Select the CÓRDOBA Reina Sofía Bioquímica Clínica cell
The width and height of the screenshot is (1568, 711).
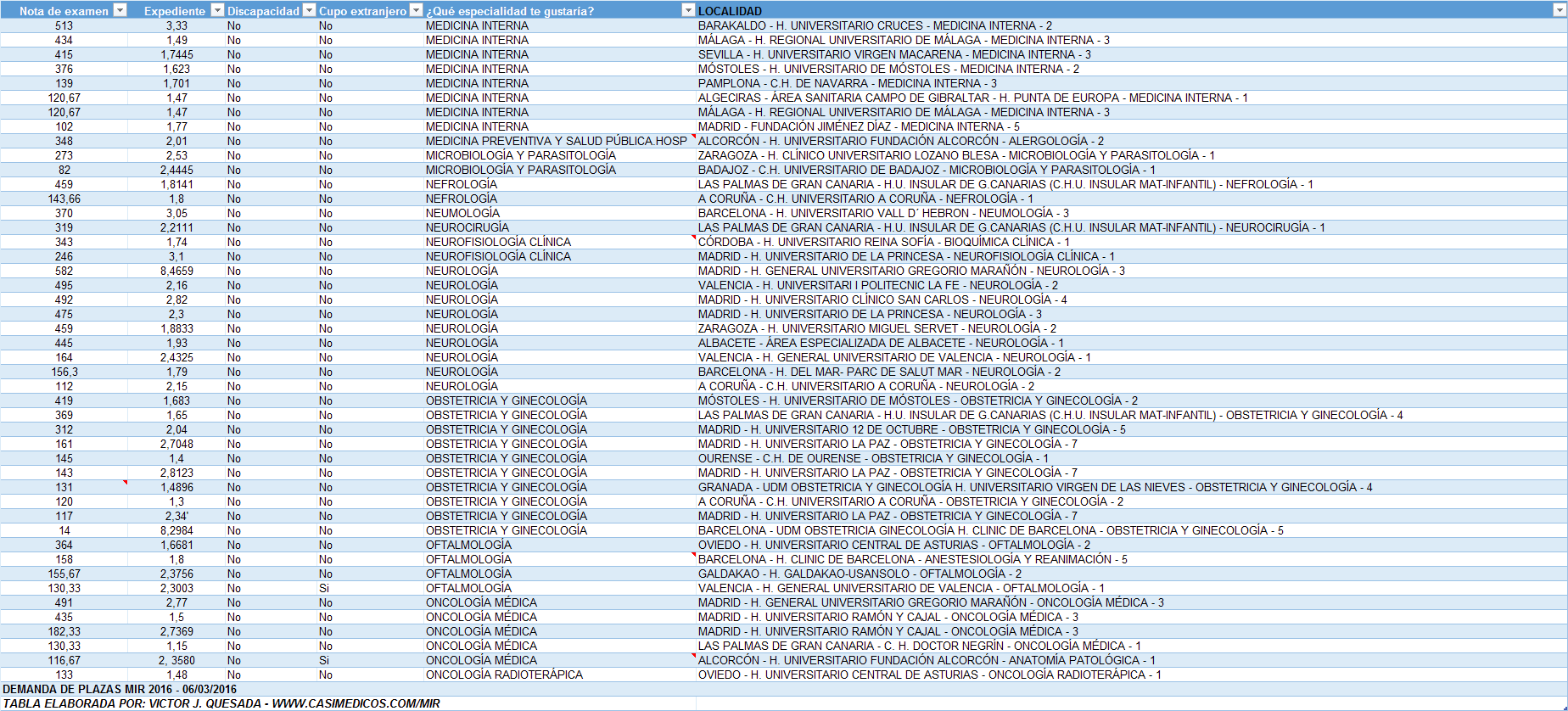pyautogui.click(x=1132, y=242)
